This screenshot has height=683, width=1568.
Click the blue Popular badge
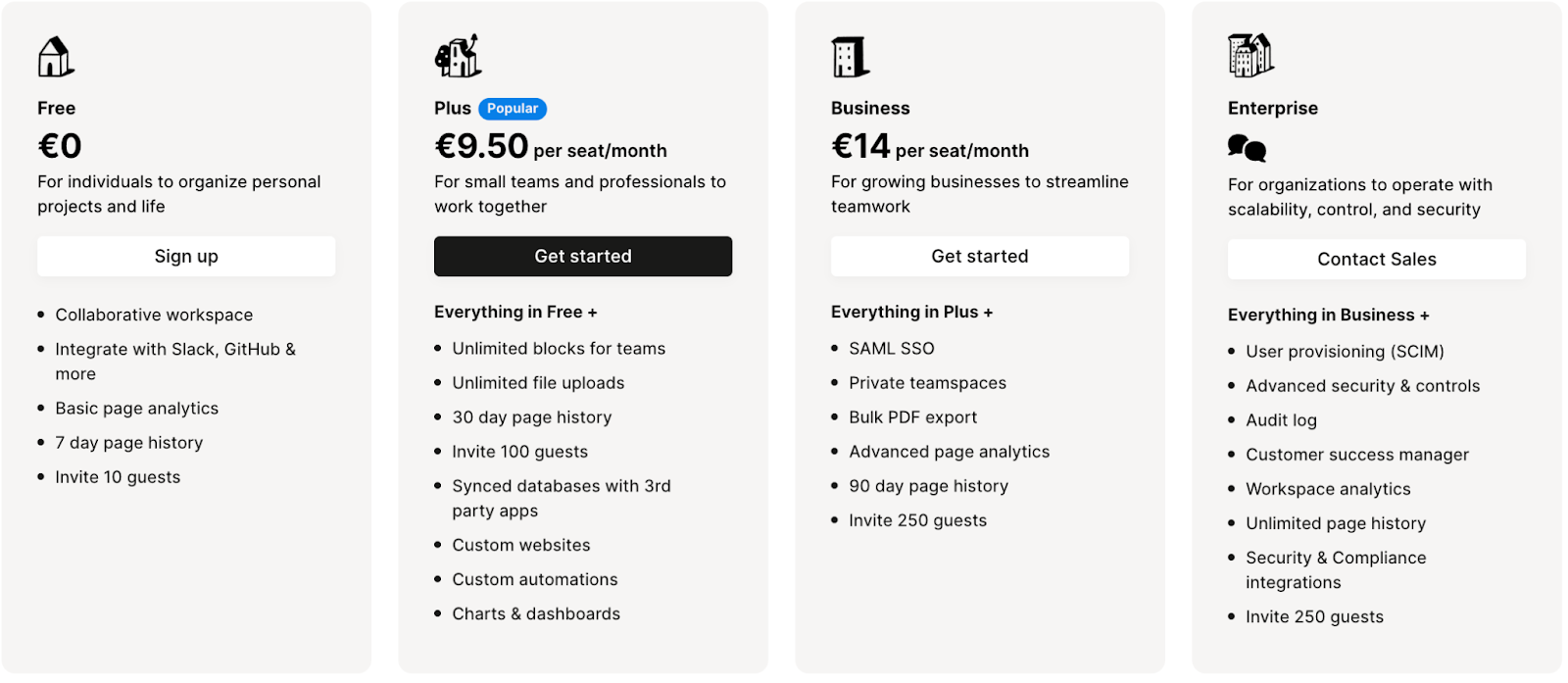tap(513, 109)
